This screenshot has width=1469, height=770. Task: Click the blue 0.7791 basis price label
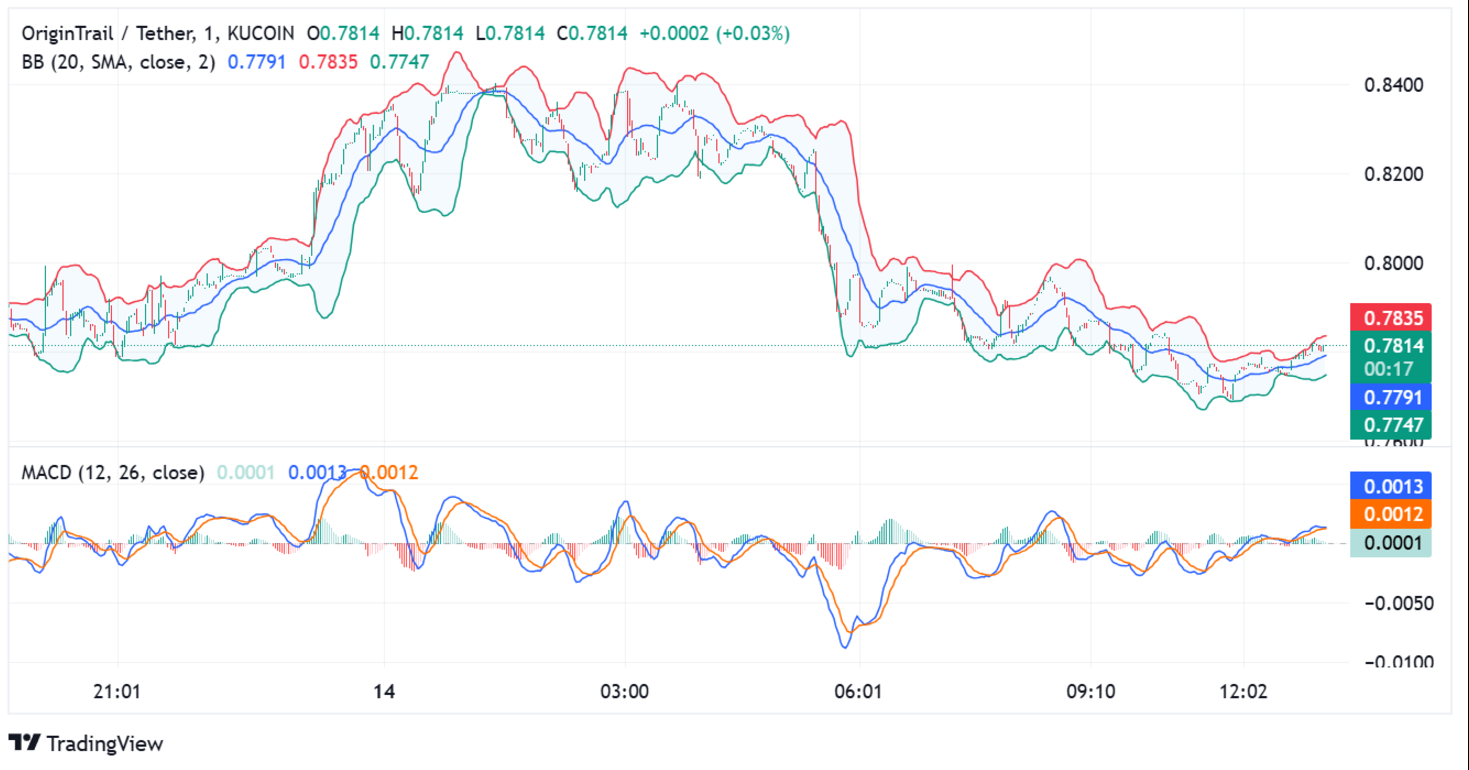click(x=1391, y=397)
